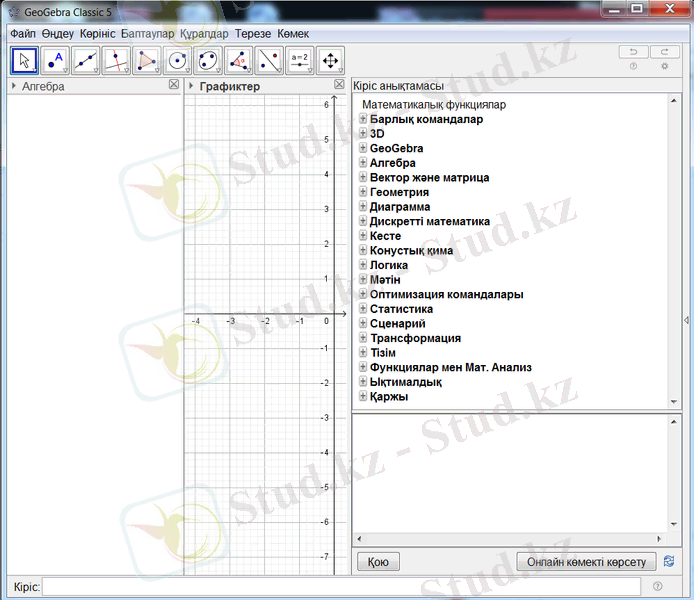Click inside the Кіріс input field
The image size is (694, 600).
tap(341, 587)
